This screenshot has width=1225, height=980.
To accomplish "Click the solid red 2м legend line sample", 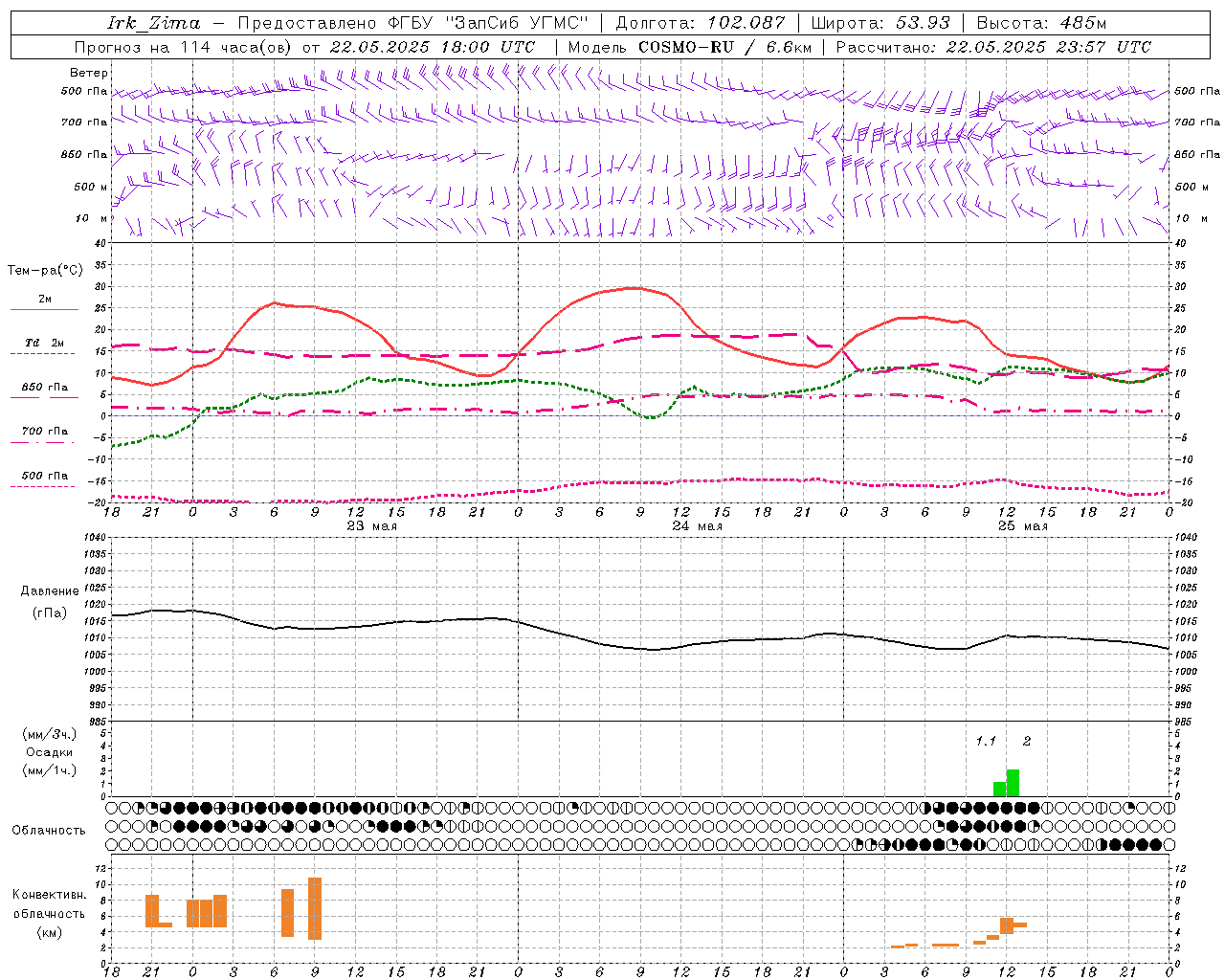I will pos(44,310).
